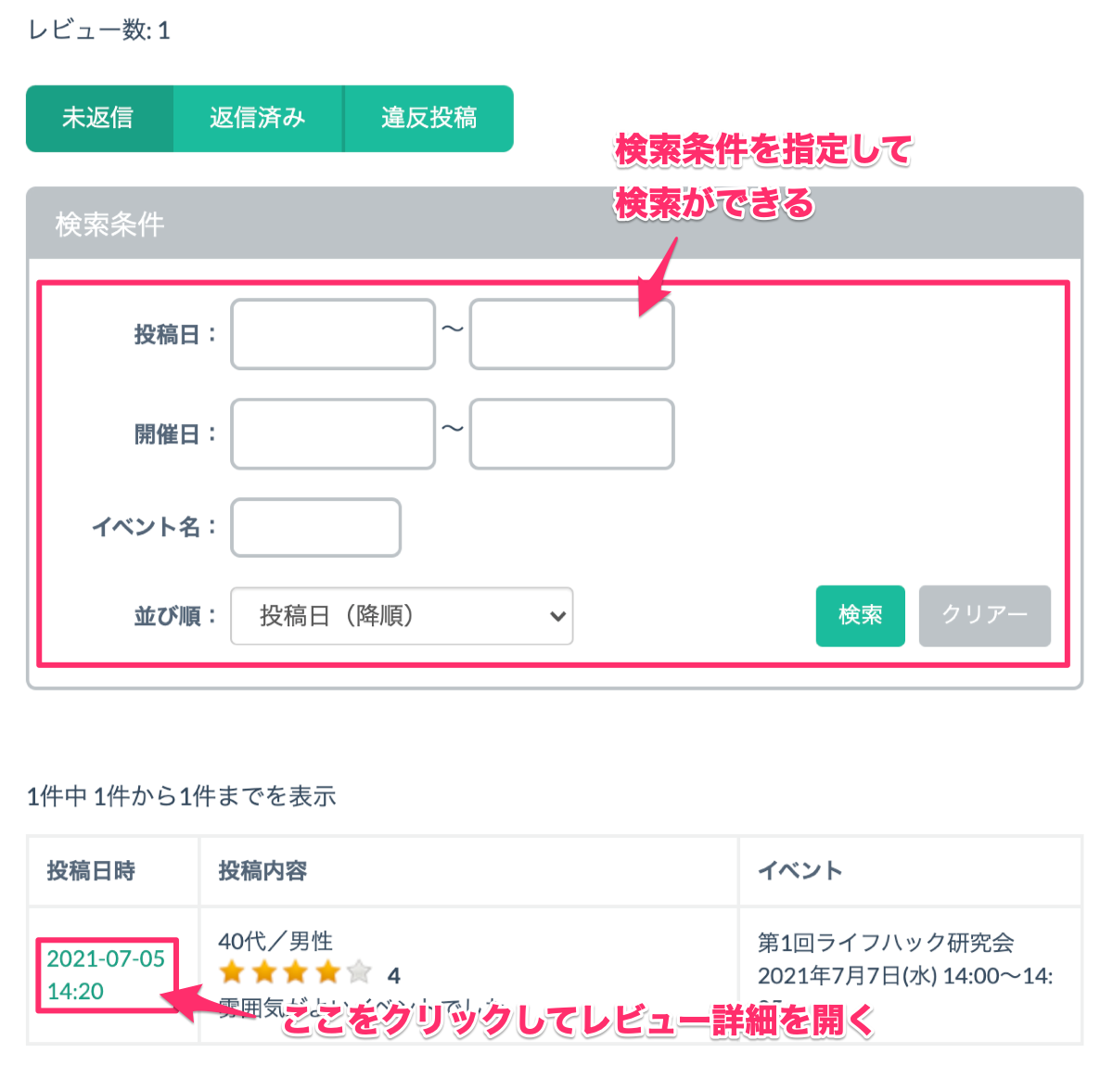1113x1092 pixels.
Task: Click the 40代／男性 reviewer text
Action: coord(275,941)
